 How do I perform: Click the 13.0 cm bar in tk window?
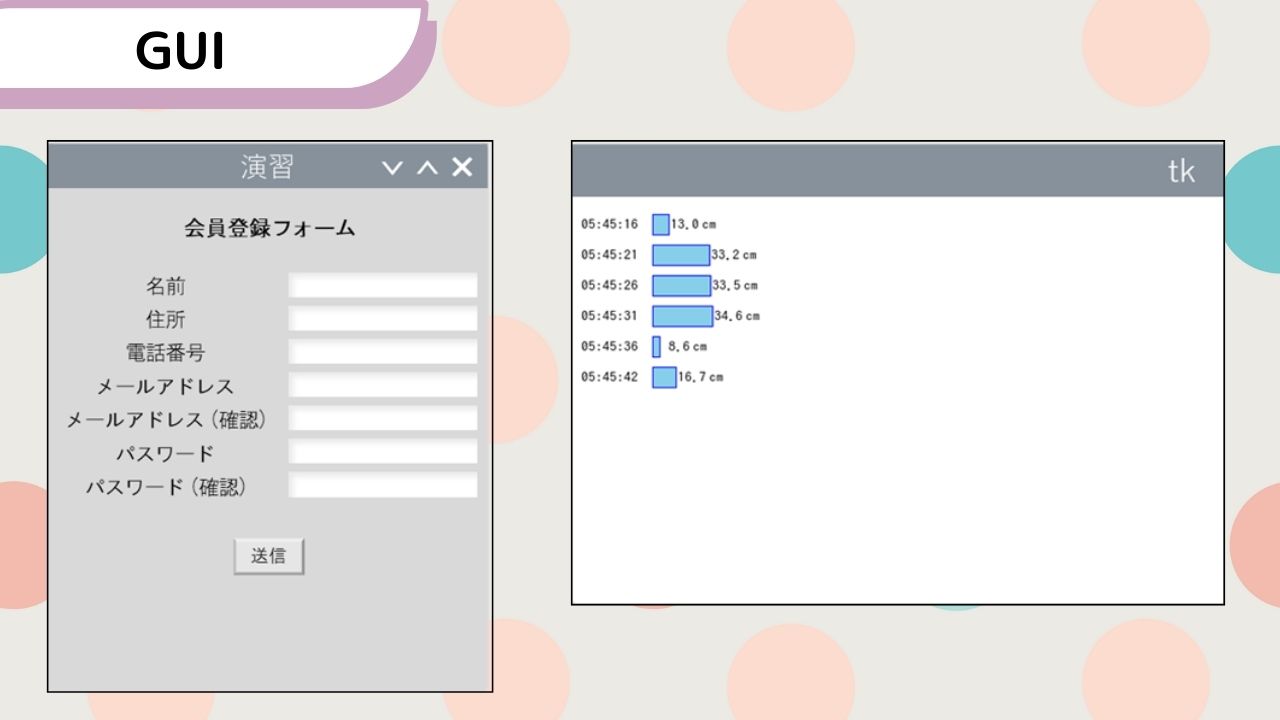pyautogui.click(x=661, y=224)
